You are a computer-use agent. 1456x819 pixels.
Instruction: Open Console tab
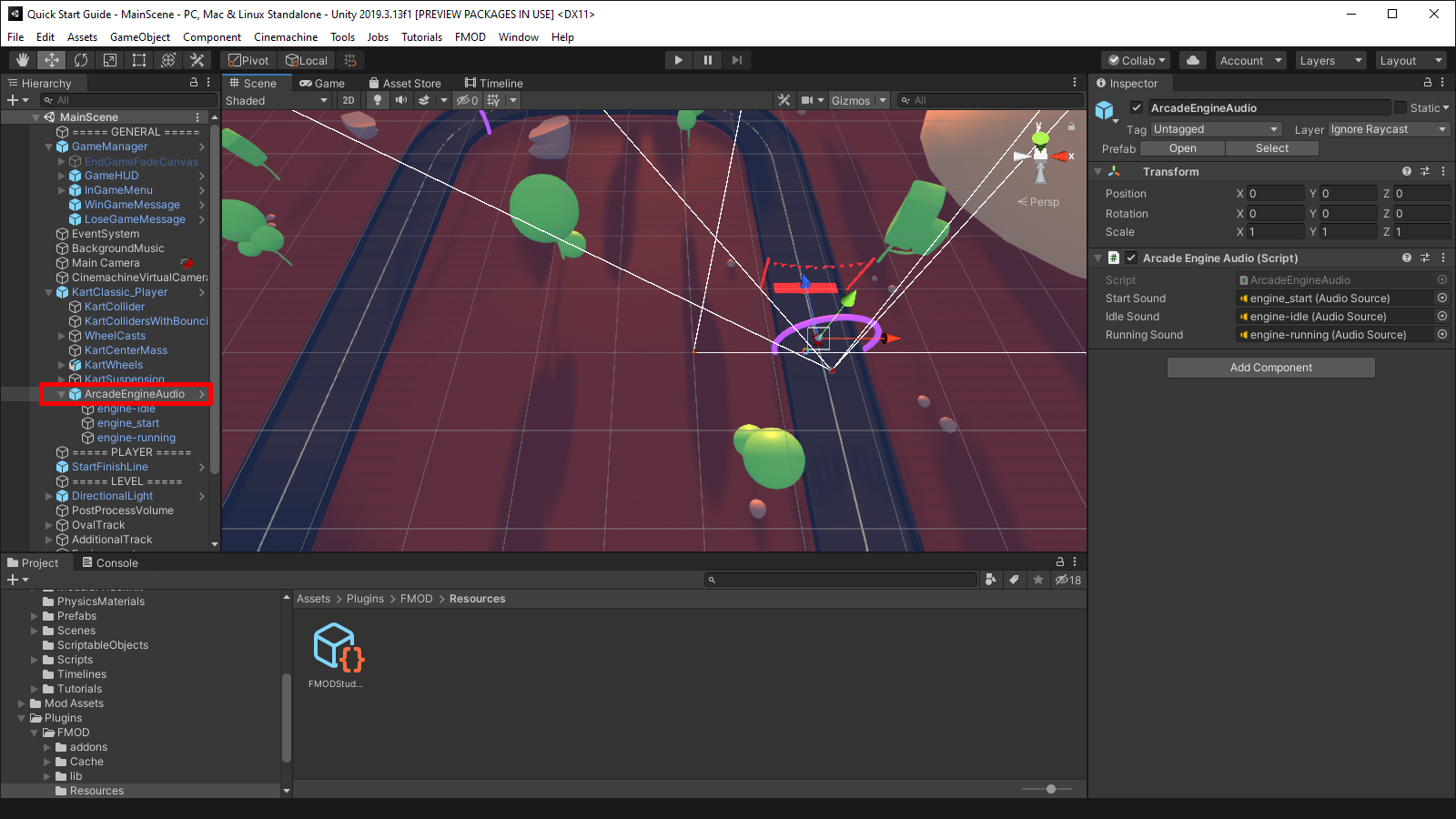coord(110,562)
